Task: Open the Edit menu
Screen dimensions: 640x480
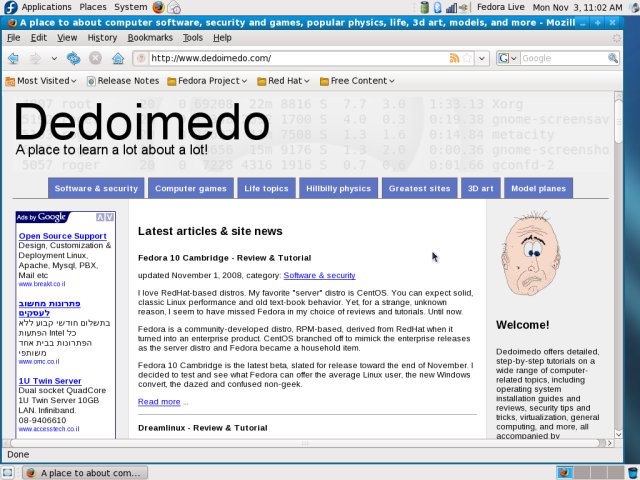Action: pyautogui.click(x=39, y=38)
